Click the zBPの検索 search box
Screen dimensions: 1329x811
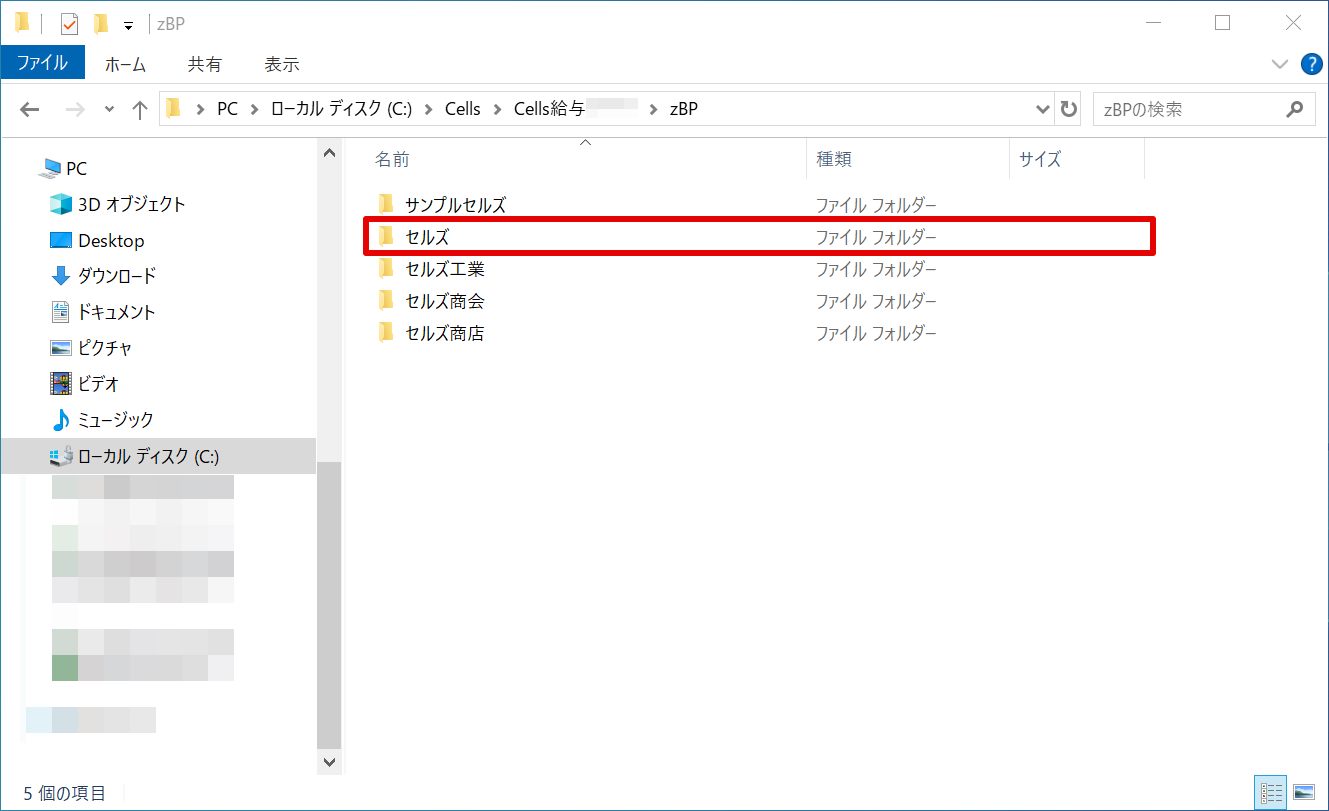[1190, 110]
